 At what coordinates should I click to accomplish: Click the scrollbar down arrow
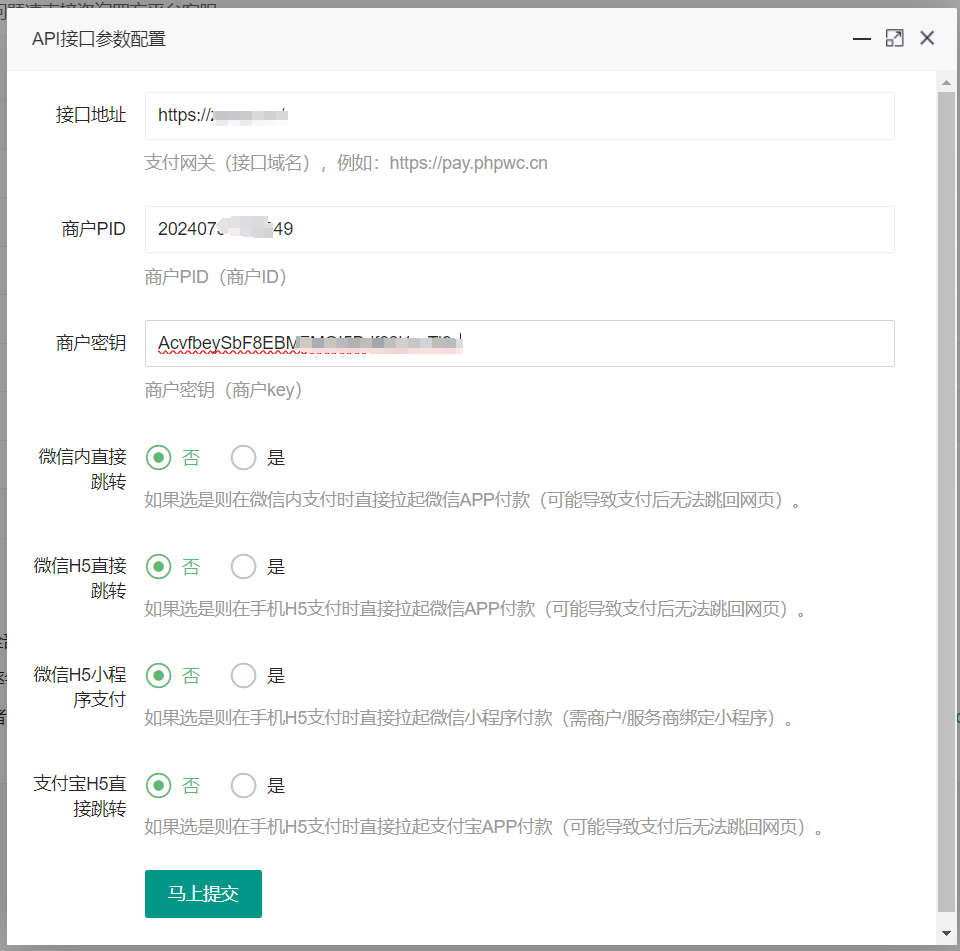click(x=946, y=933)
